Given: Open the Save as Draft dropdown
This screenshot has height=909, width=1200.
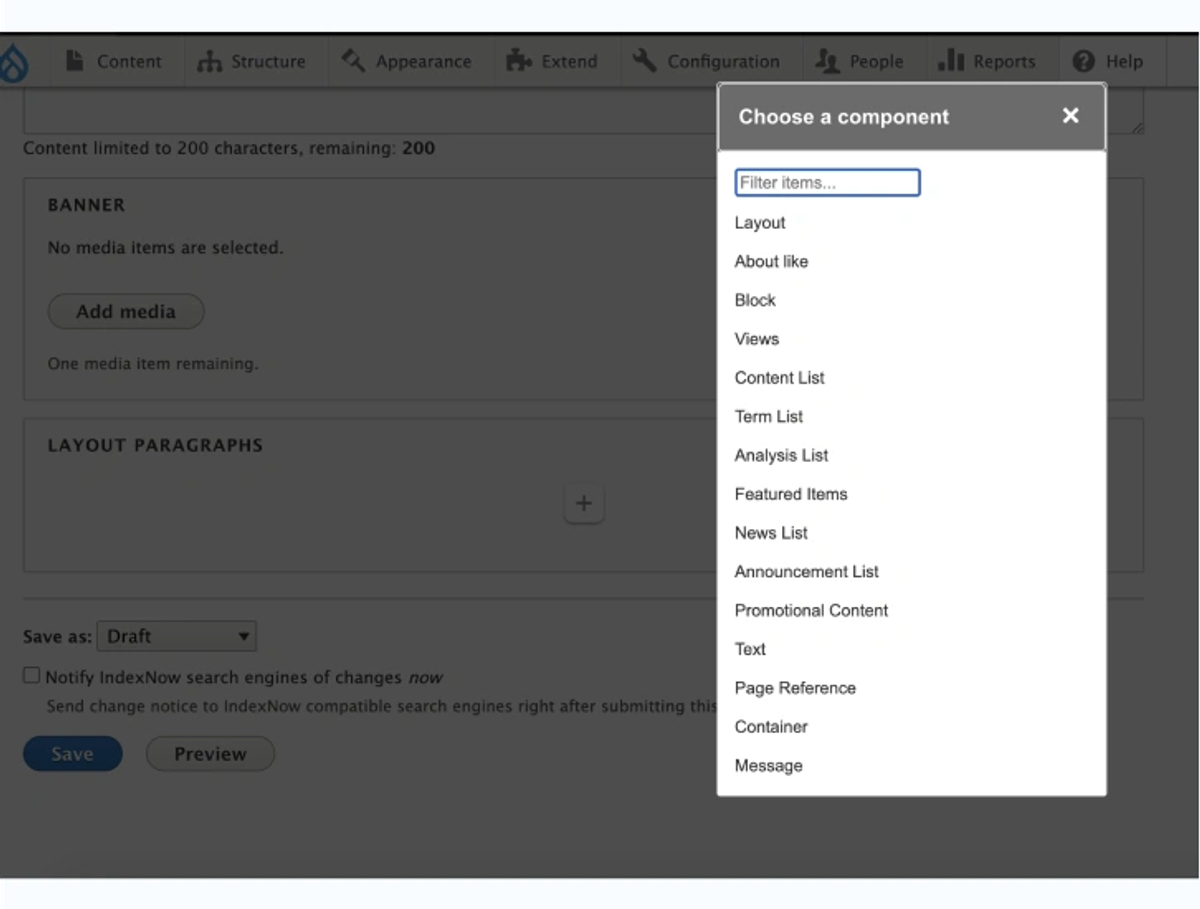Looking at the screenshot, I should coord(177,636).
